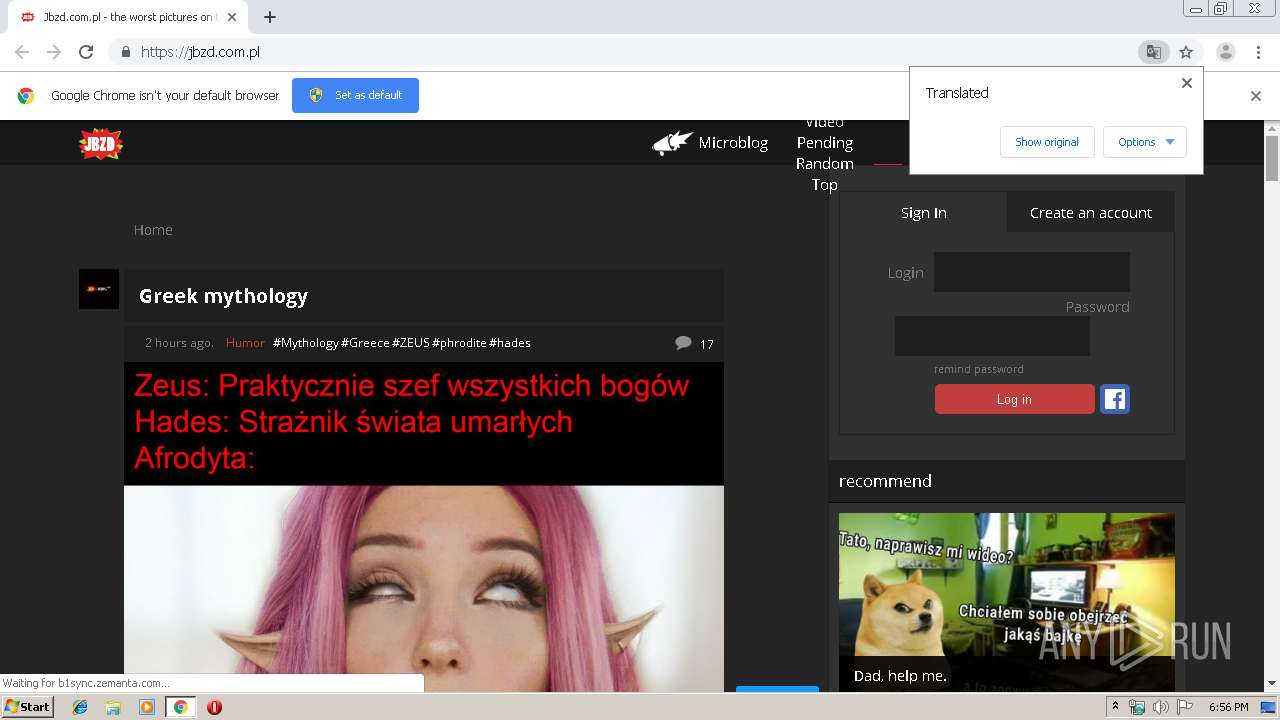Open the Humor category link

click(x=245, y=343)
